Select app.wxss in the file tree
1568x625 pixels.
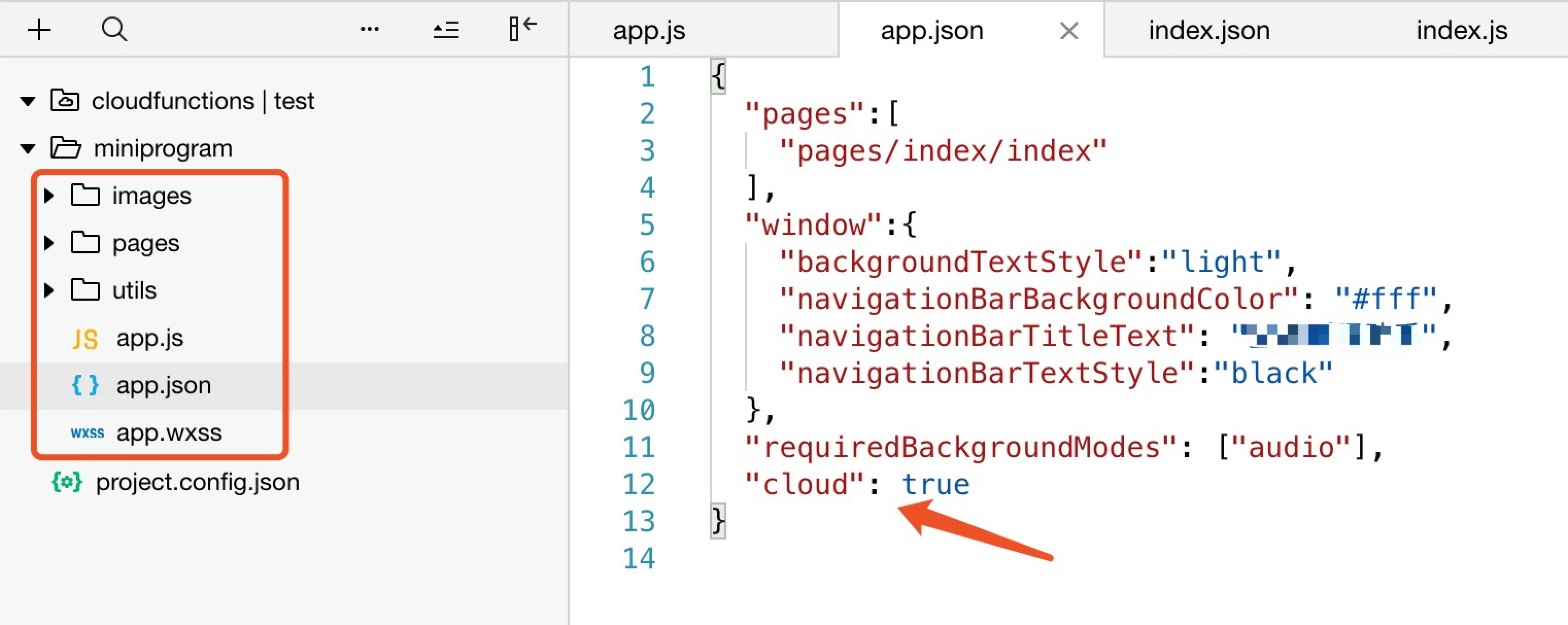[x=168, y=432]
